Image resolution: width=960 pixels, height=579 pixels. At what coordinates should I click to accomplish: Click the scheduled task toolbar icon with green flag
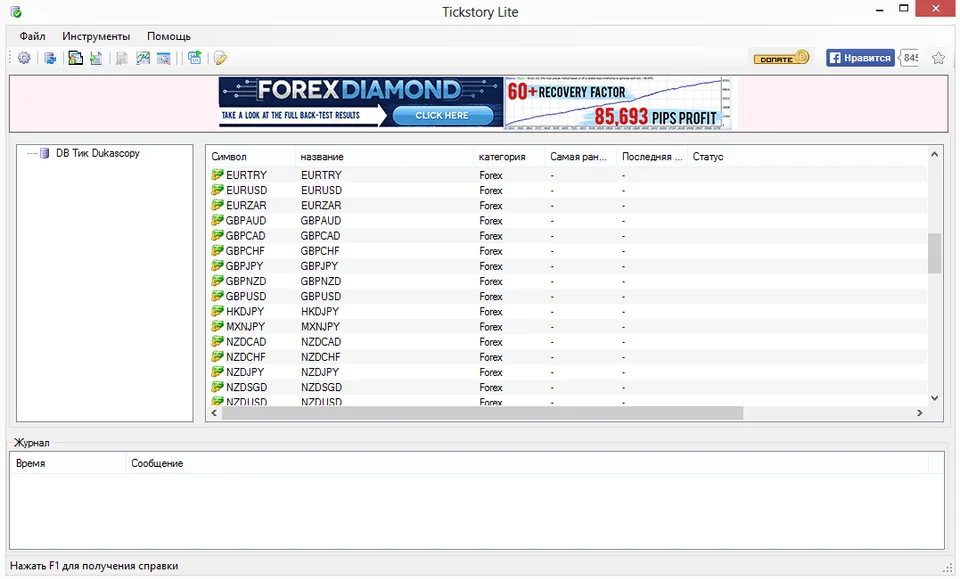pos(195,58)
